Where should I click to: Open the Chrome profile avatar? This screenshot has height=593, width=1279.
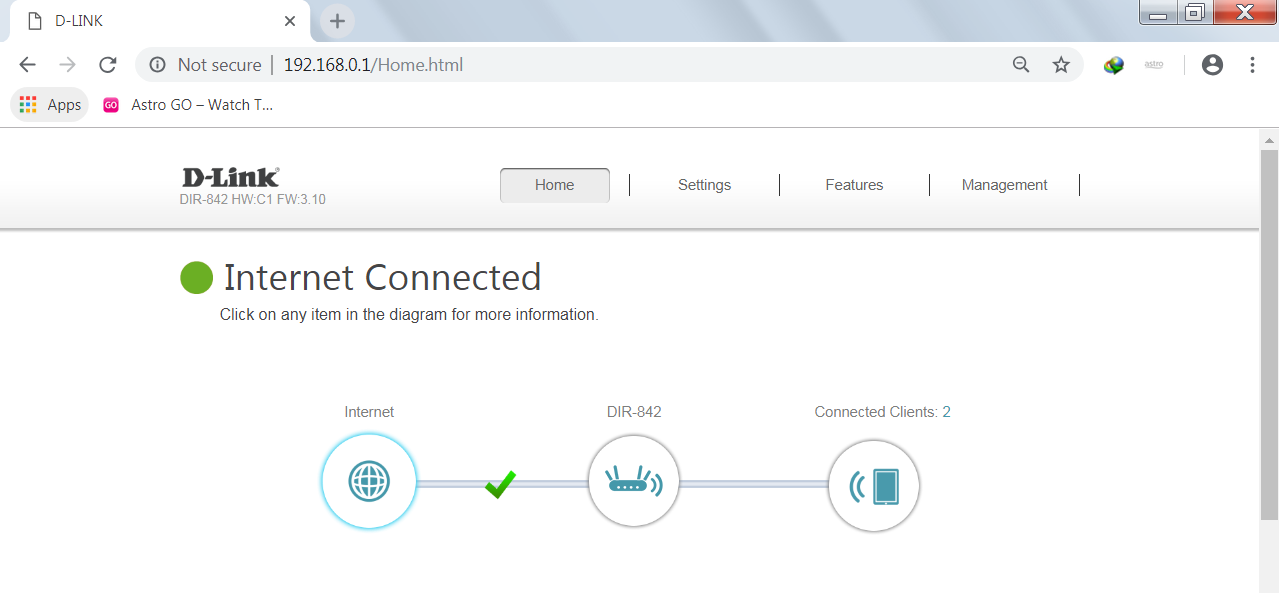[x=1212, y=65]
